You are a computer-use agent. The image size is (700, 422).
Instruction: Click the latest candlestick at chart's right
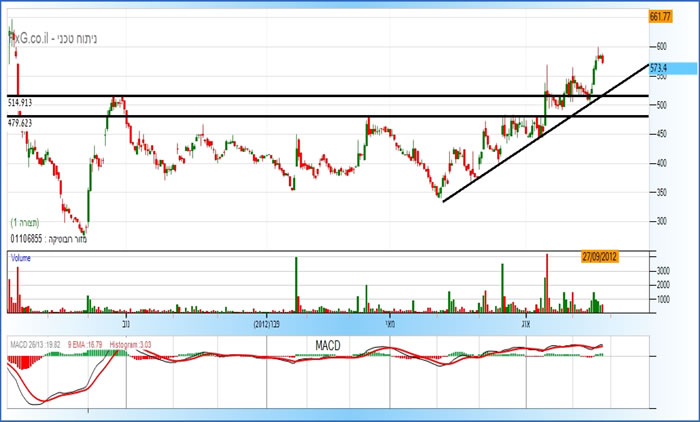pos(602,58)
